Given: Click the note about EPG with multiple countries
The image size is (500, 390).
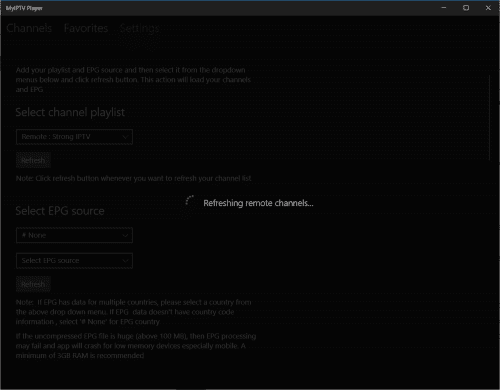Looking at the screenshot, I should tap(134, 312).
